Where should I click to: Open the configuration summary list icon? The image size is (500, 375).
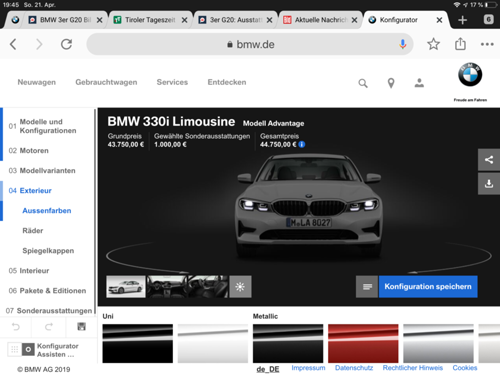pos(367,286)
